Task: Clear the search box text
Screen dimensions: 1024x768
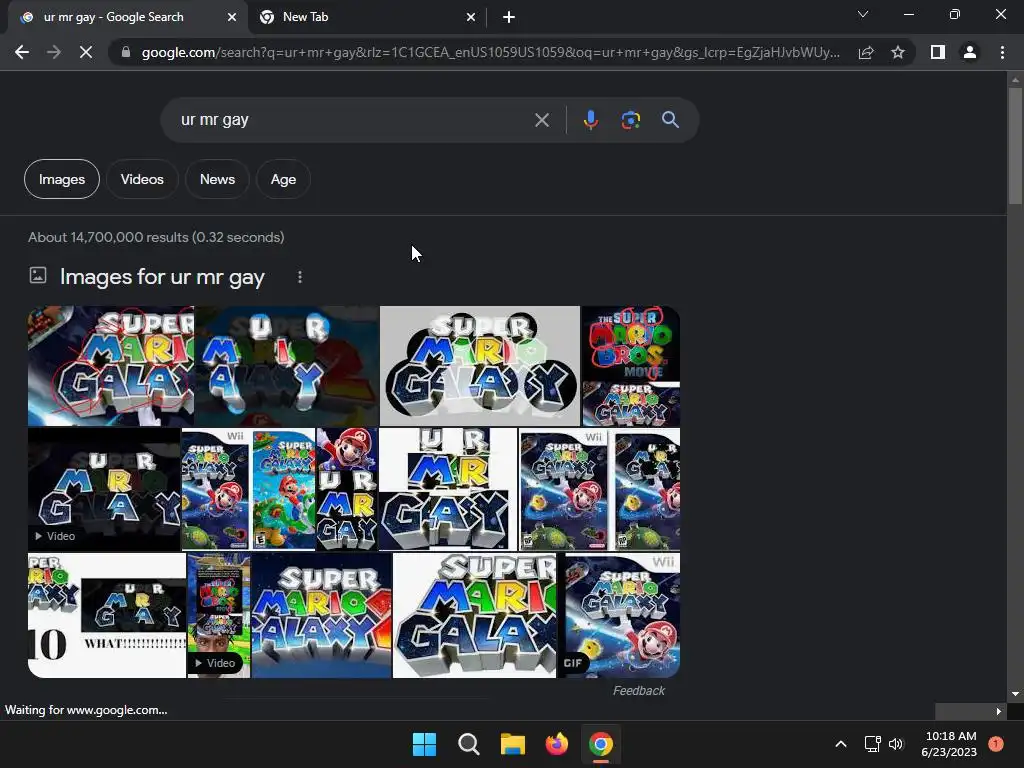Action: point(541,120)
